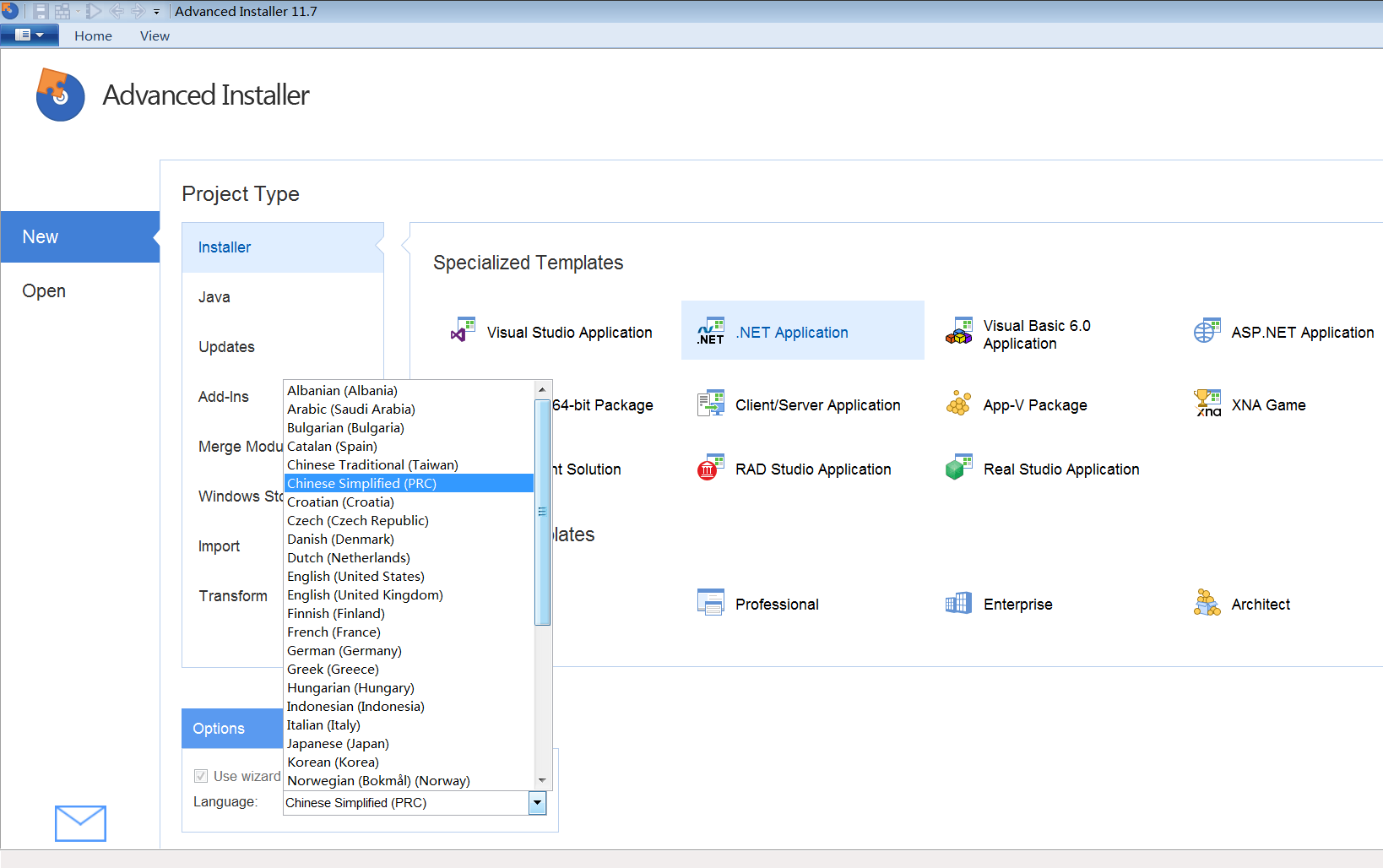Choose the Client/Server Application icon
Image resolution: width=1383 pixels, height=868 pixels.
(711, 404)
